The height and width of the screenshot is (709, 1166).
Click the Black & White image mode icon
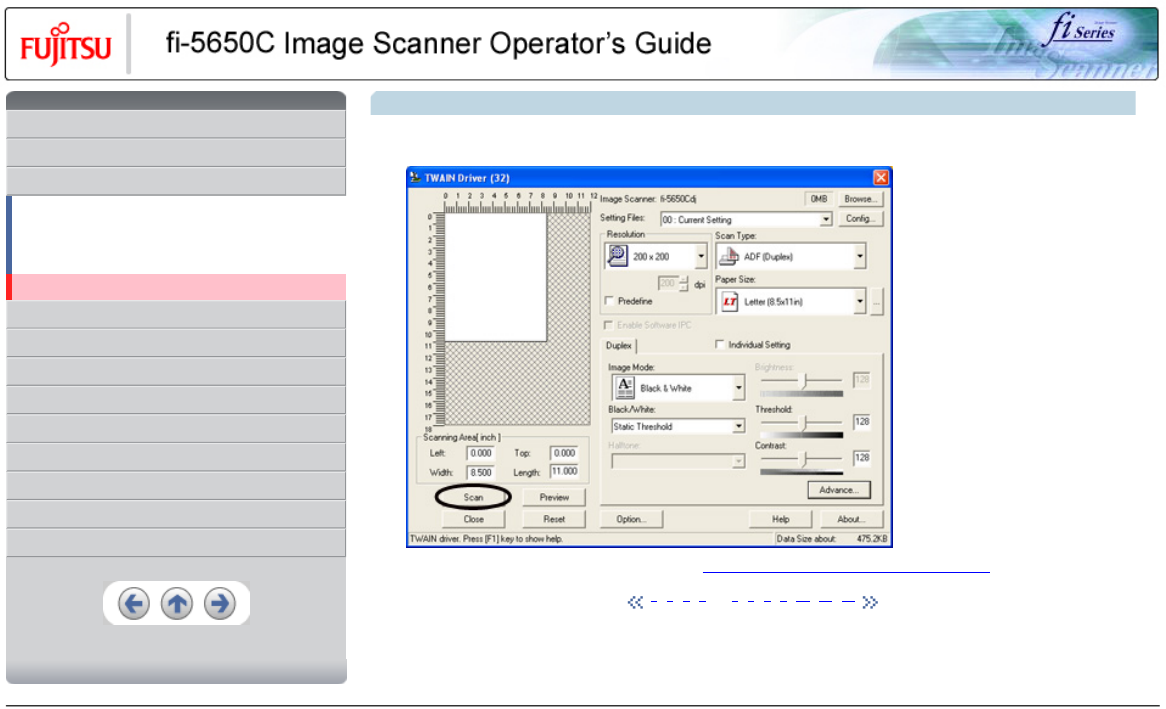[x=625, y=388]
